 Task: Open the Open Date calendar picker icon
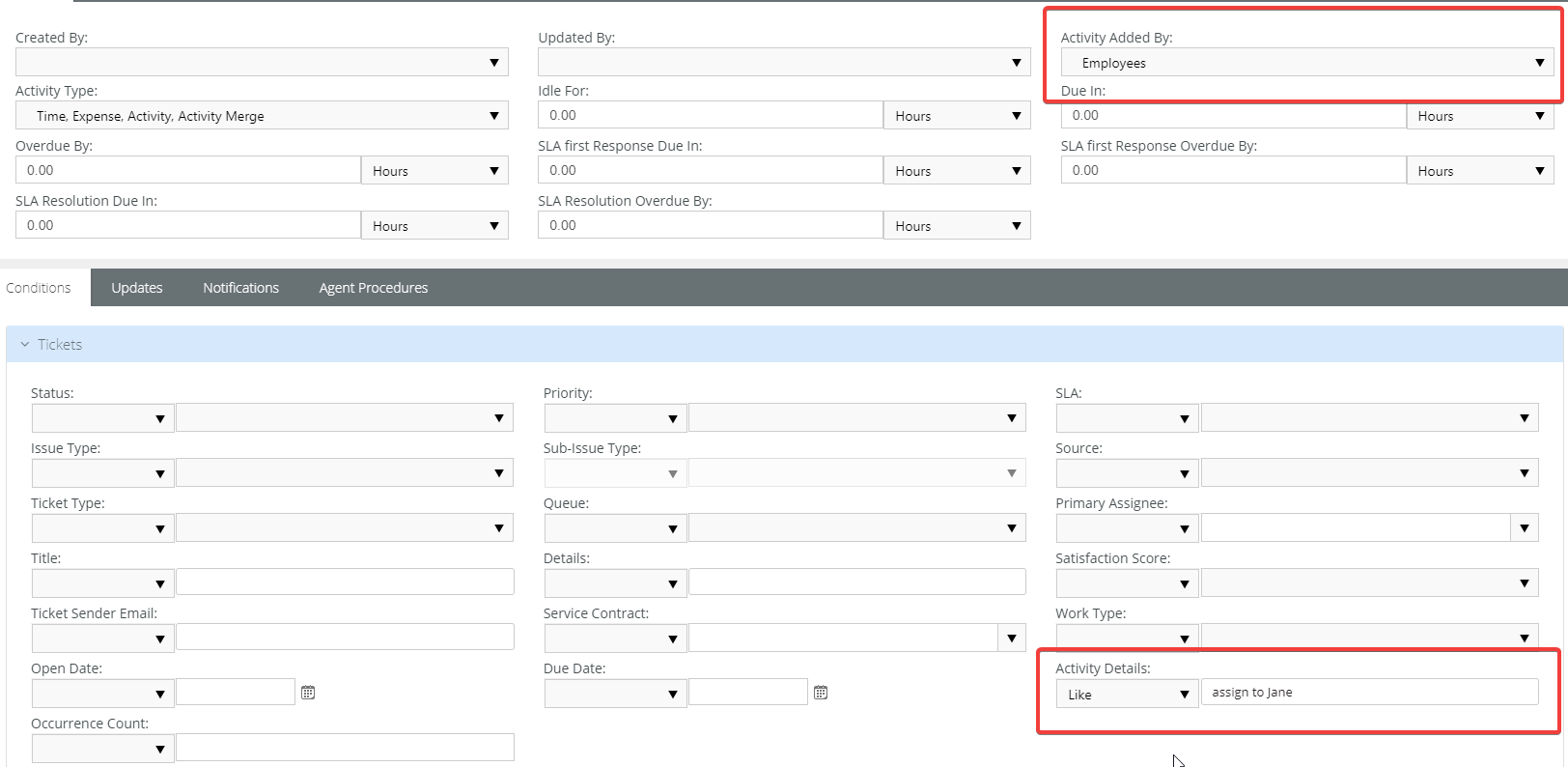(x=308, y=693)
